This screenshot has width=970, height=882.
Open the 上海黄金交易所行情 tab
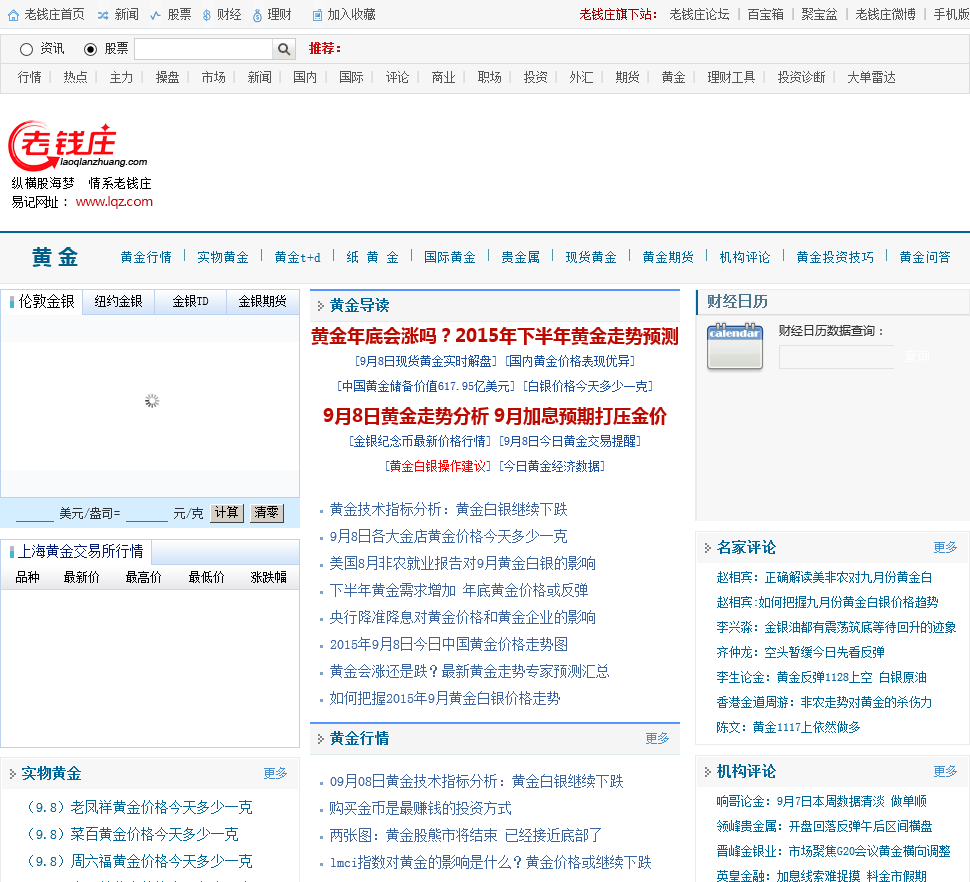tap(76, 552)
